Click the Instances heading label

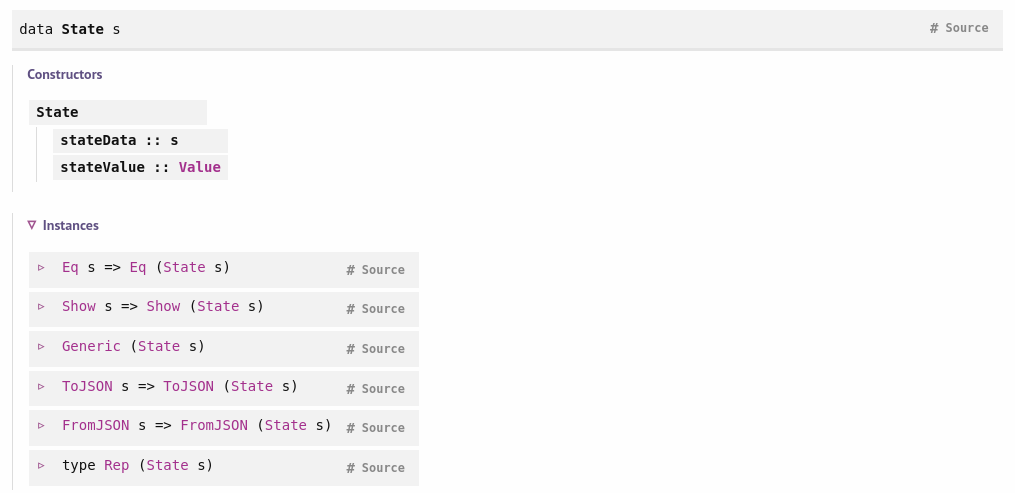coord(70,226)
